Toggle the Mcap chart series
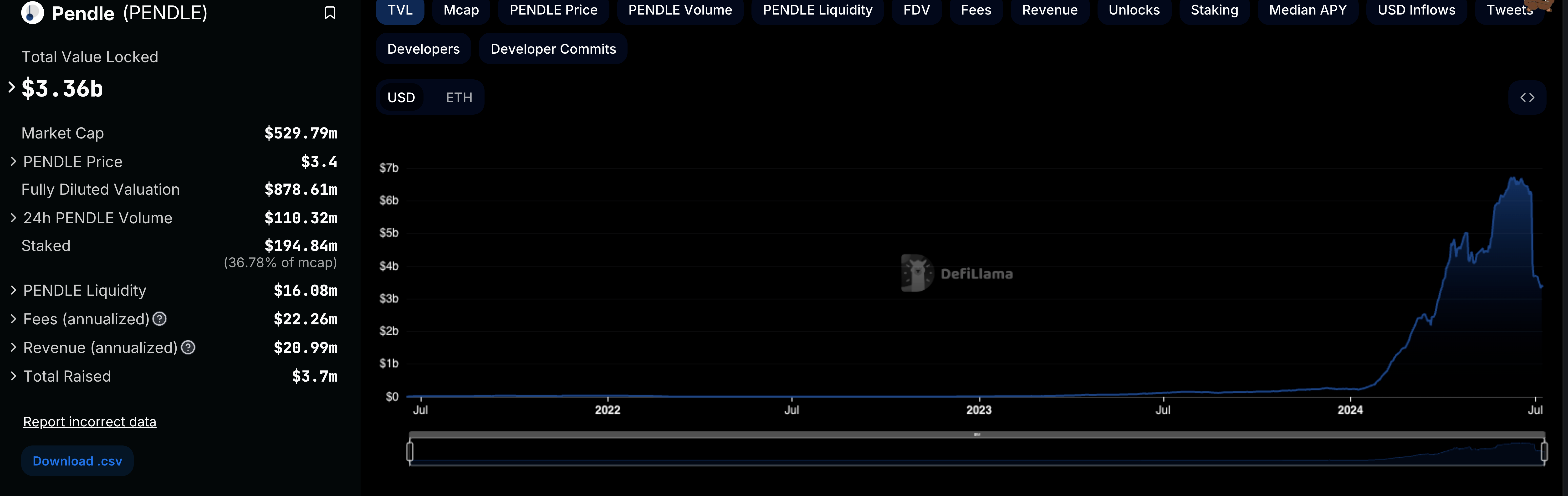This screenshot has width=1568, height=496. tap(461, 10)
